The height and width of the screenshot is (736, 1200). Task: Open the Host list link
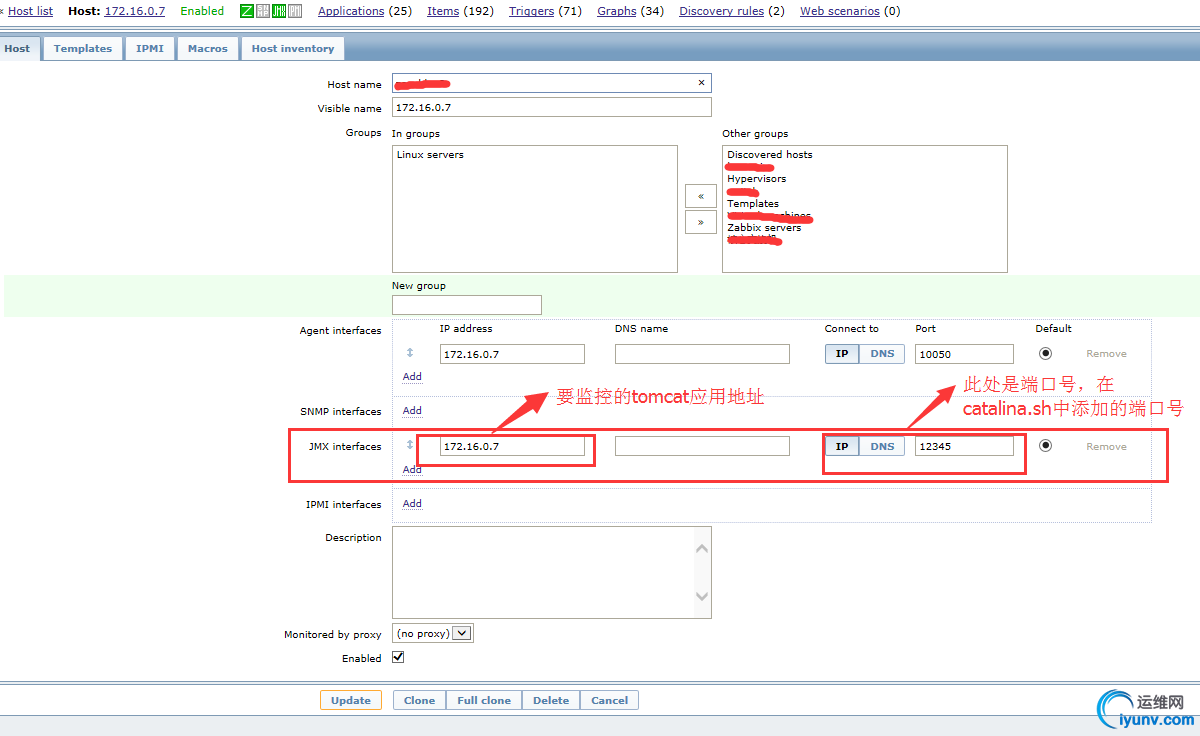pos(31,11)
